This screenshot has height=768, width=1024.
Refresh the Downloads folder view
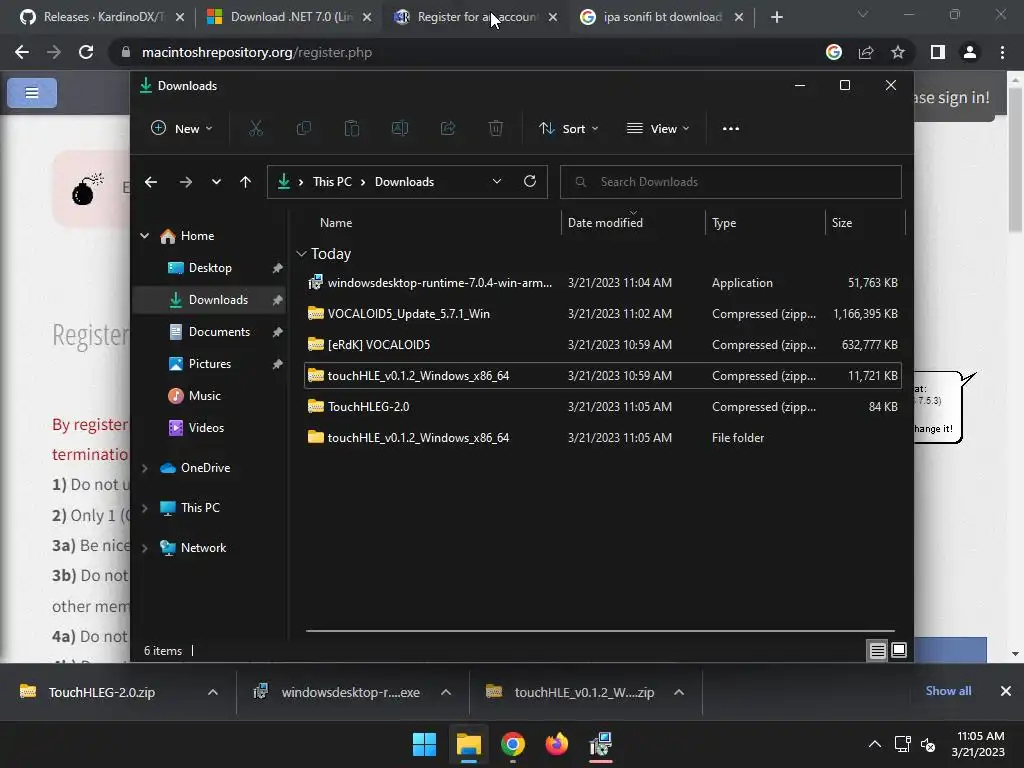[530, 182]
